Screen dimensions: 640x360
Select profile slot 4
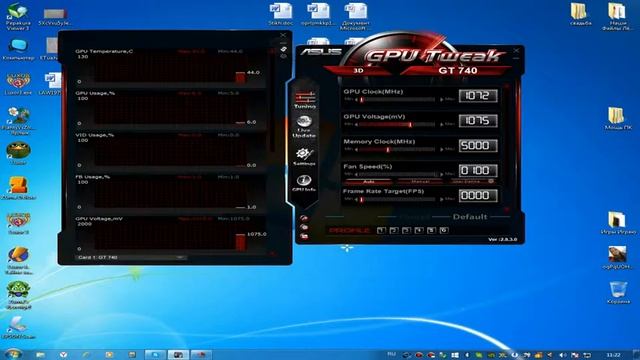[x=419, y=230]
